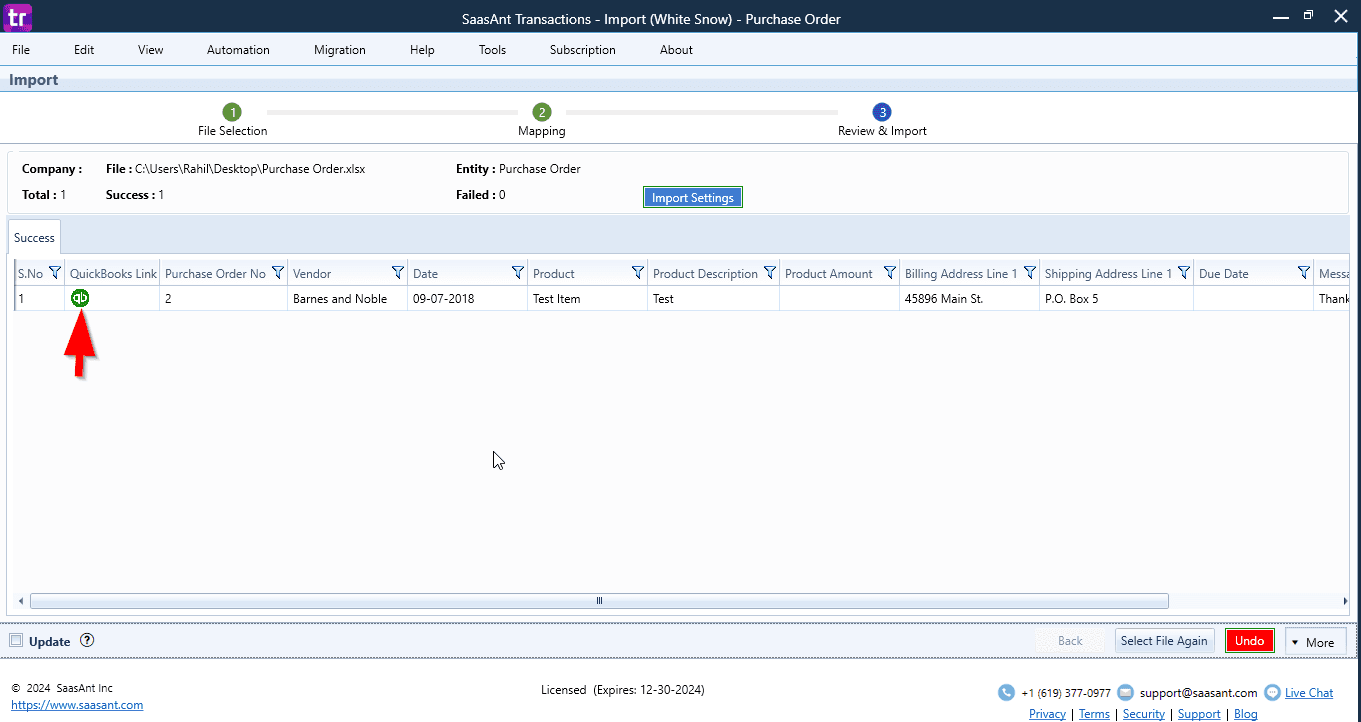Click the '+1 (619) 377-0977' phone number
Screen dimensions: 1361x722
[x=1065, y=692]
